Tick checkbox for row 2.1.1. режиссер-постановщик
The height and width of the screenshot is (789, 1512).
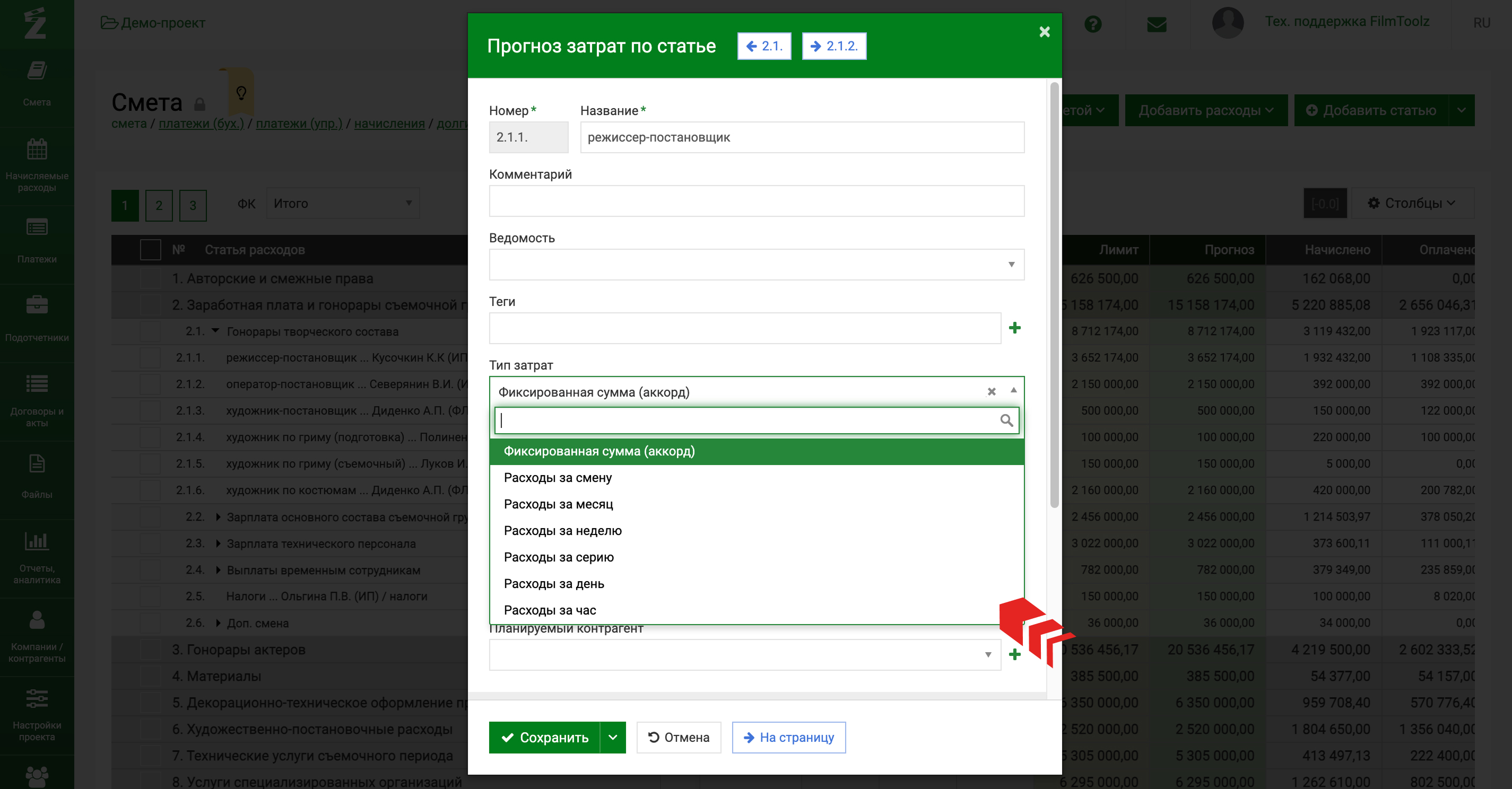pos(150,357)
